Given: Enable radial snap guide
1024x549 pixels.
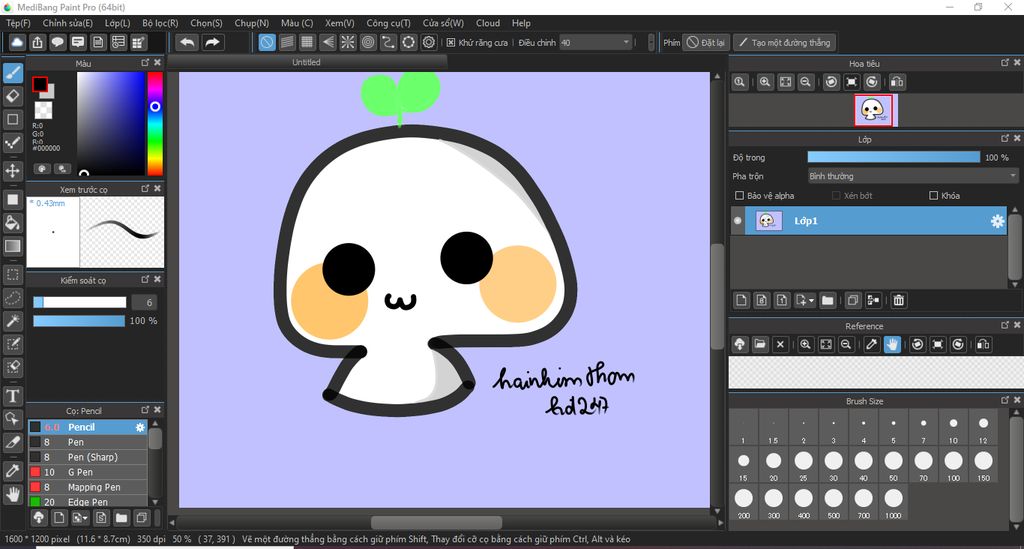Looking at the screenshot, I should 347,42.
